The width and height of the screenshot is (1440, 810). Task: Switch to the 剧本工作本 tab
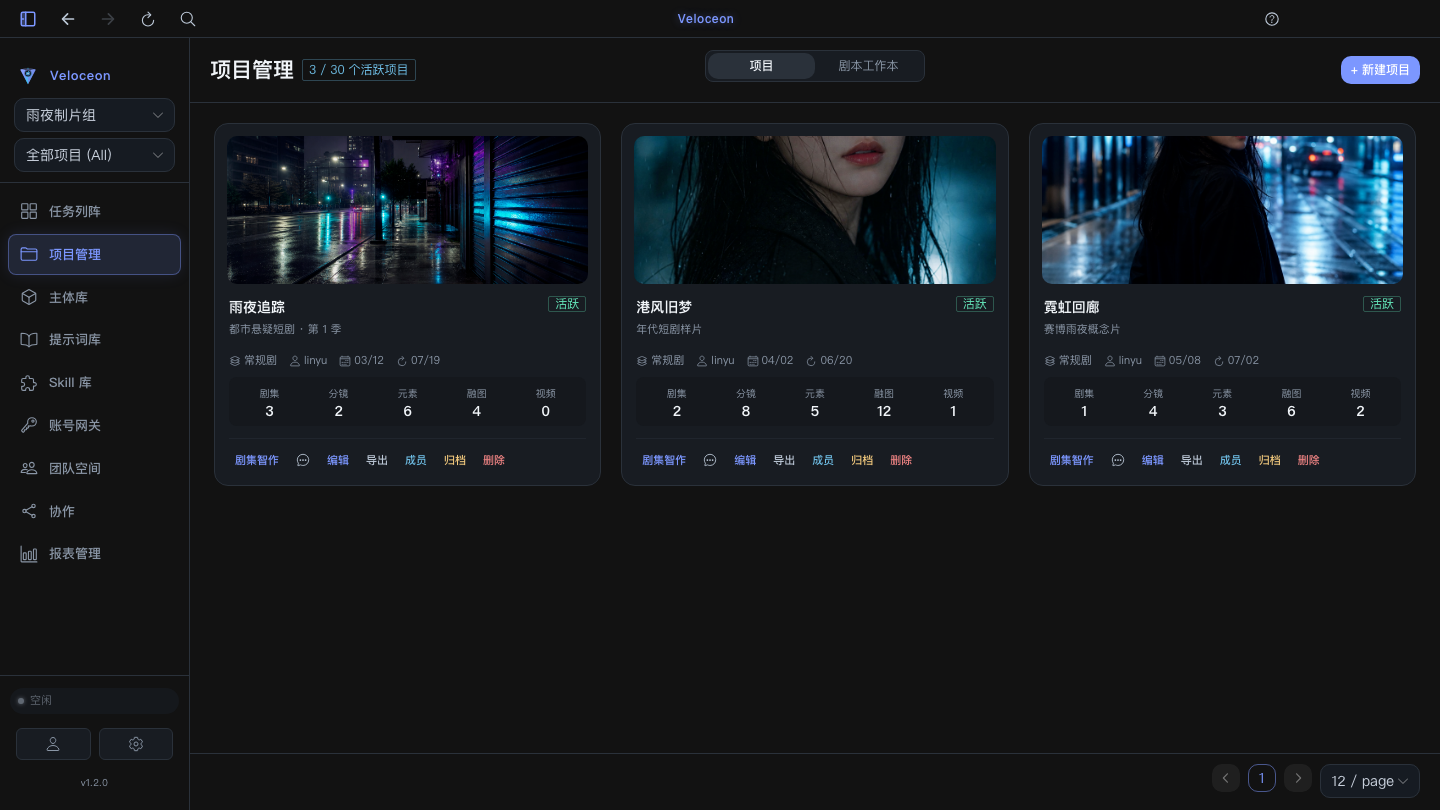pyautogui.click(x=868, y=66)
